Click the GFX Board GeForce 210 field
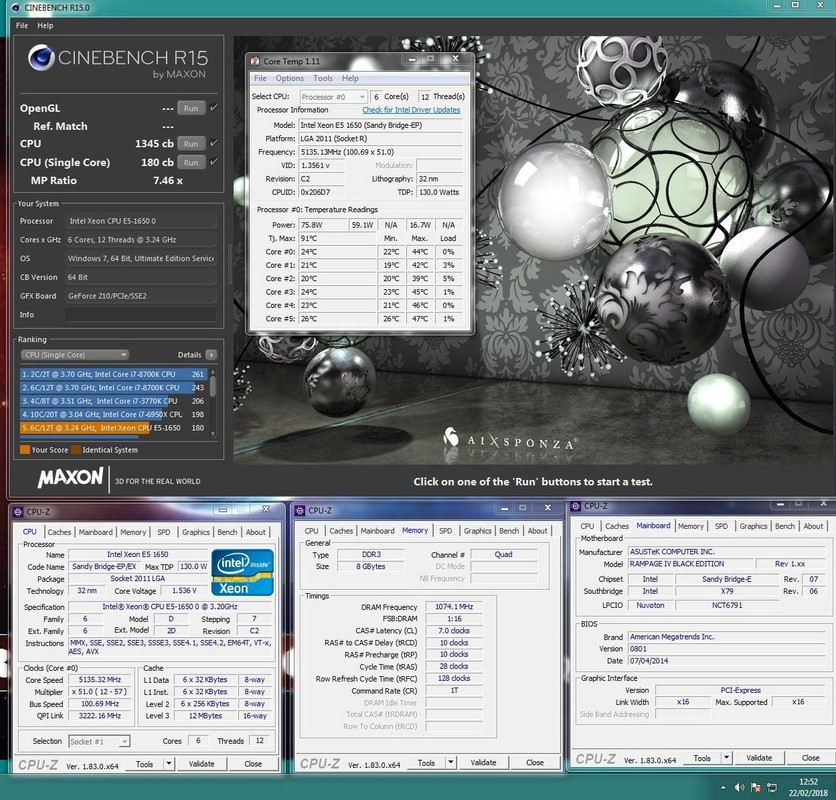Screen dimensions: 836x800 tap(141, 296)
